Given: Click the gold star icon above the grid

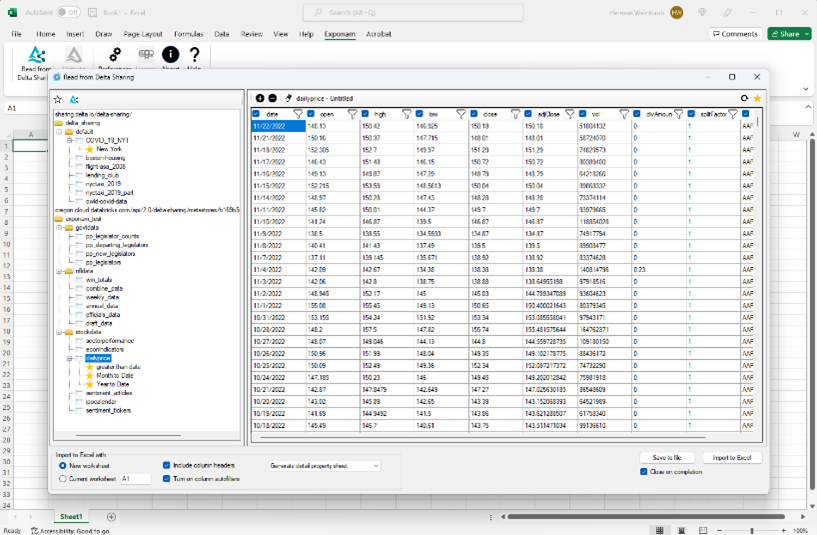Looking at the screenshot, I should [x=757, y=98].
